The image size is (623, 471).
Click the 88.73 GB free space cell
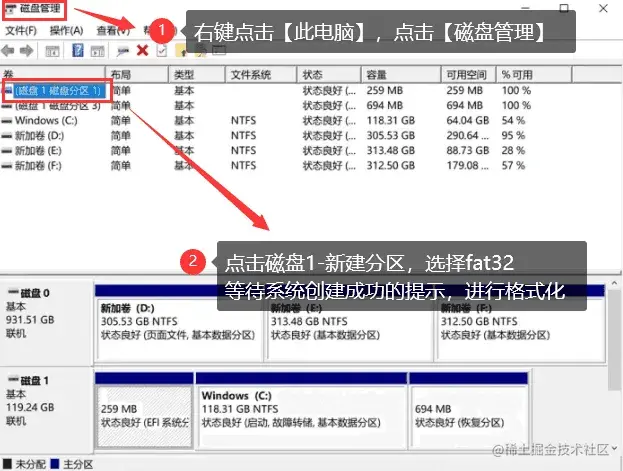pos(468,151)
